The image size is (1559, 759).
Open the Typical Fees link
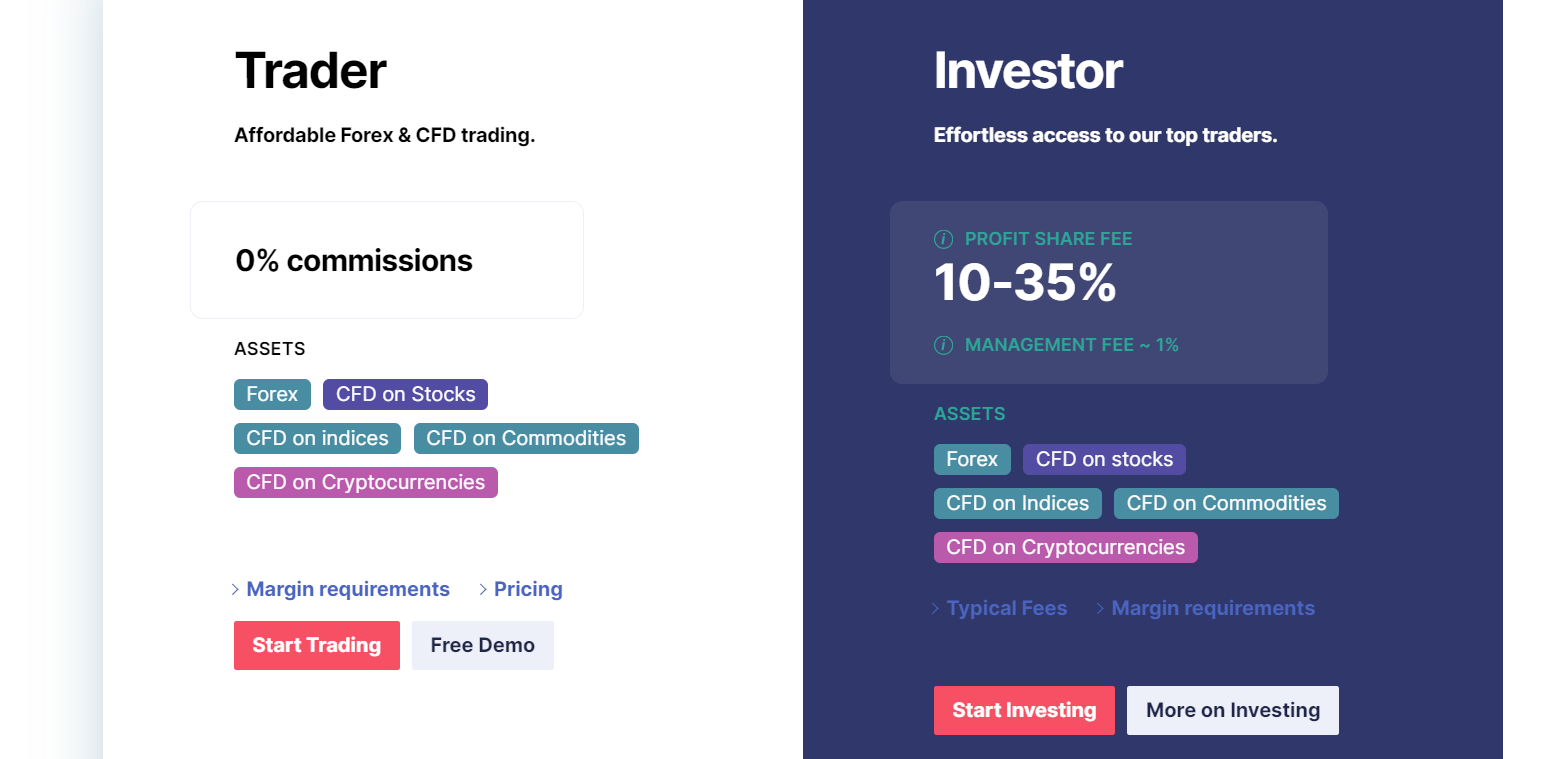1006,608
